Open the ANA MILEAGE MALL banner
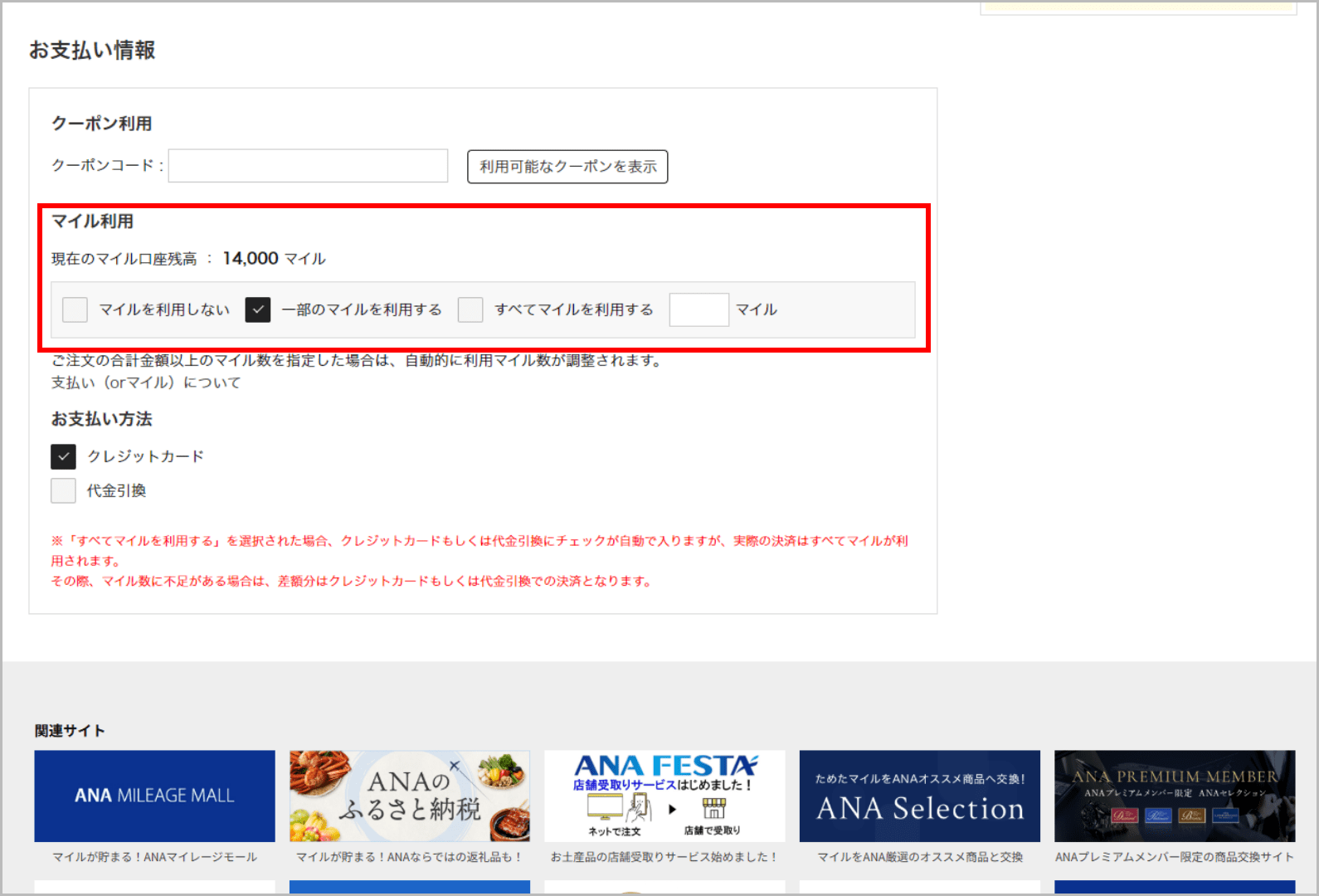The width and height of the screenshot is (1319, 896). coord(154,796)
